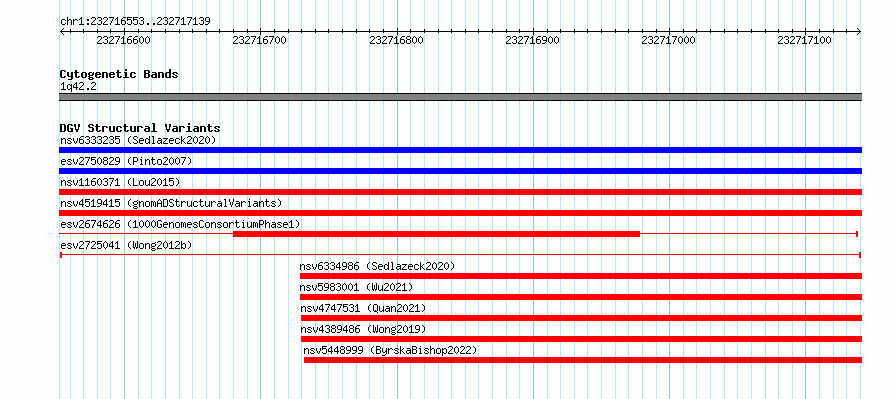890x399 pixels.
Task: Open the nsv4389486 (Wong2019) label
Action: pos(363,329)
